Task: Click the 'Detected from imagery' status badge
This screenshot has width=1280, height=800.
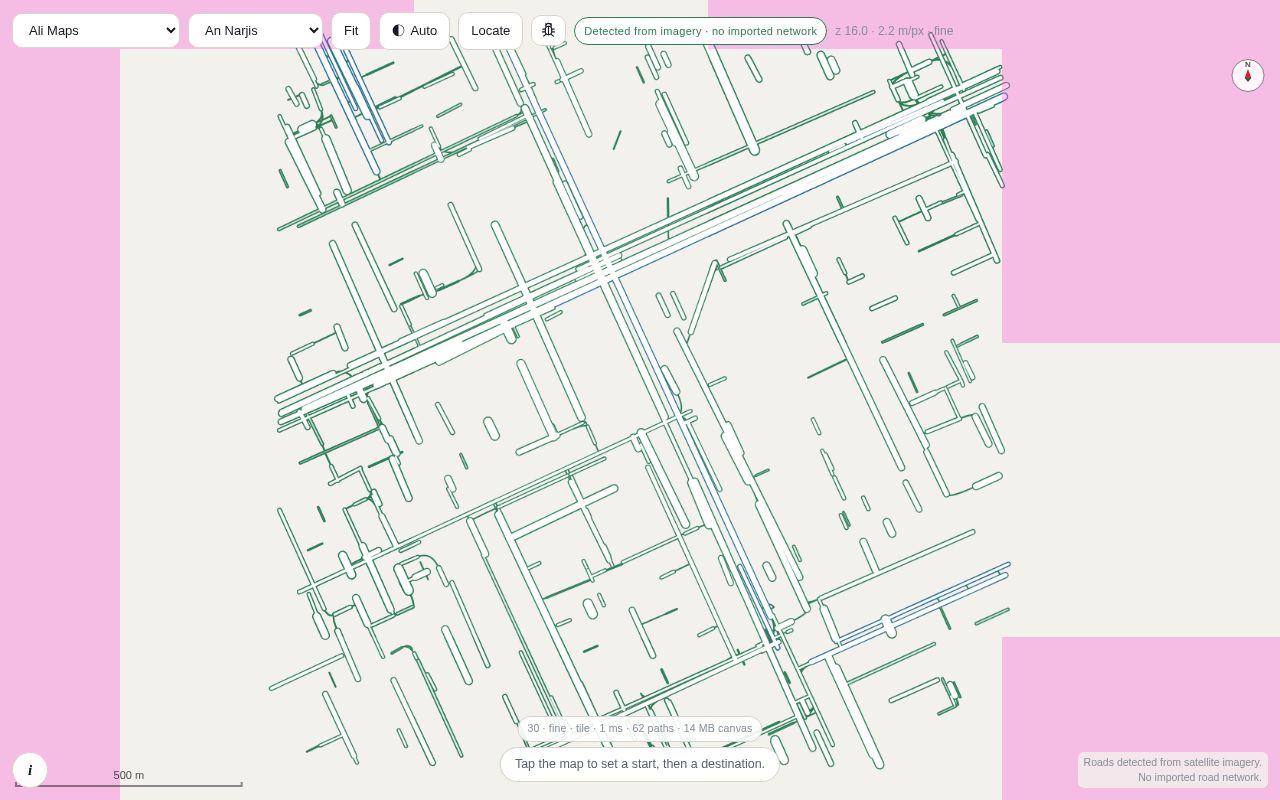Action: 700,31
